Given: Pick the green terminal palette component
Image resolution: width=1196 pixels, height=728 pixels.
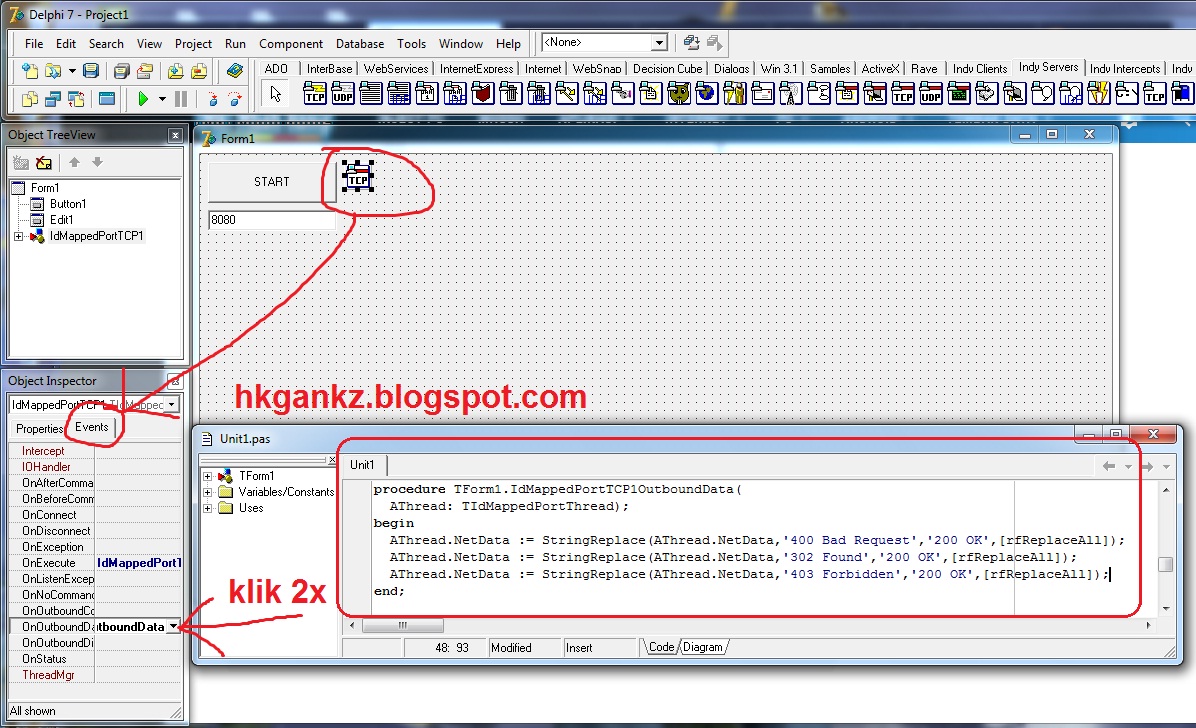Looking at the screenshot, I should [959, 94].
